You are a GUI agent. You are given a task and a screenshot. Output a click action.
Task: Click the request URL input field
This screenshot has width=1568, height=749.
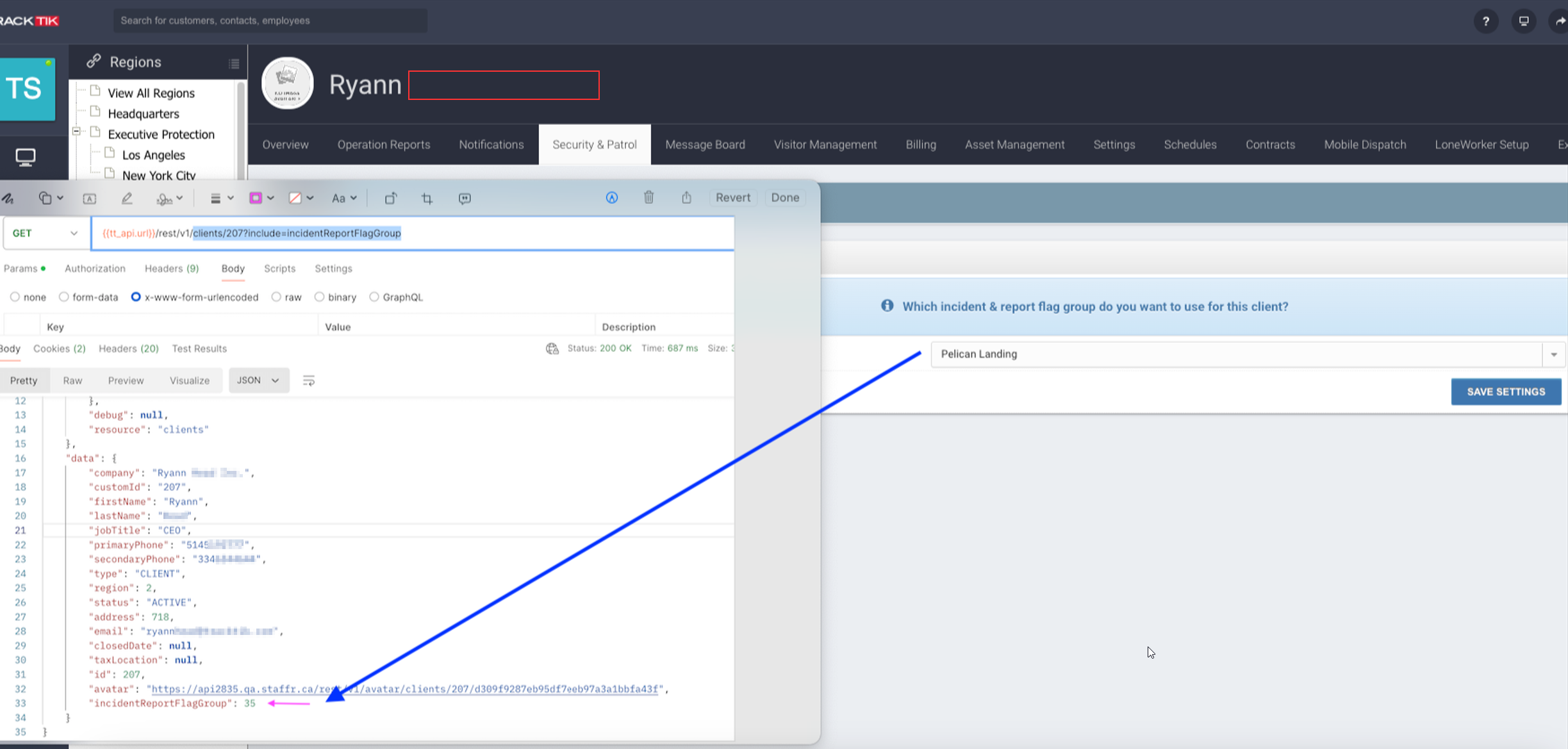[x=413, y=233]
